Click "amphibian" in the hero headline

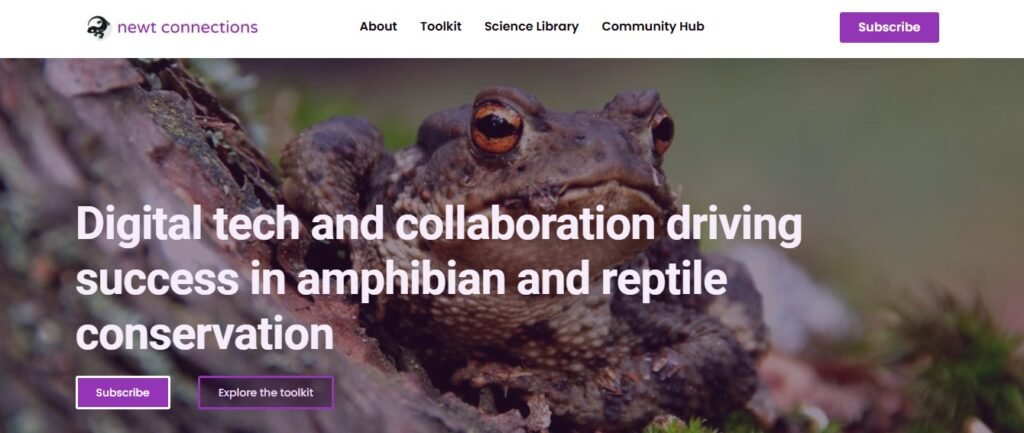[401, 279]
